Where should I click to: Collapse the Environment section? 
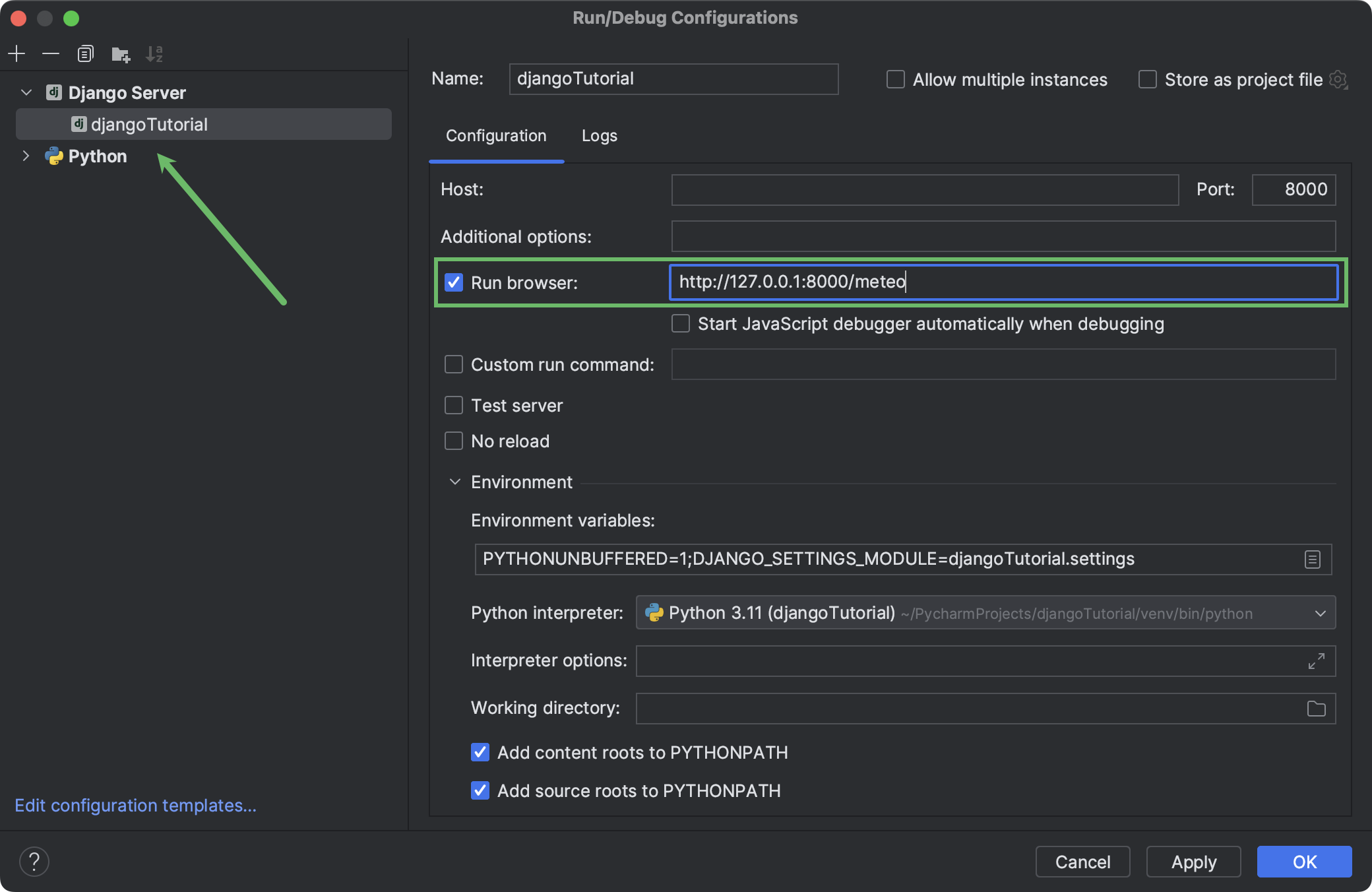454,482
